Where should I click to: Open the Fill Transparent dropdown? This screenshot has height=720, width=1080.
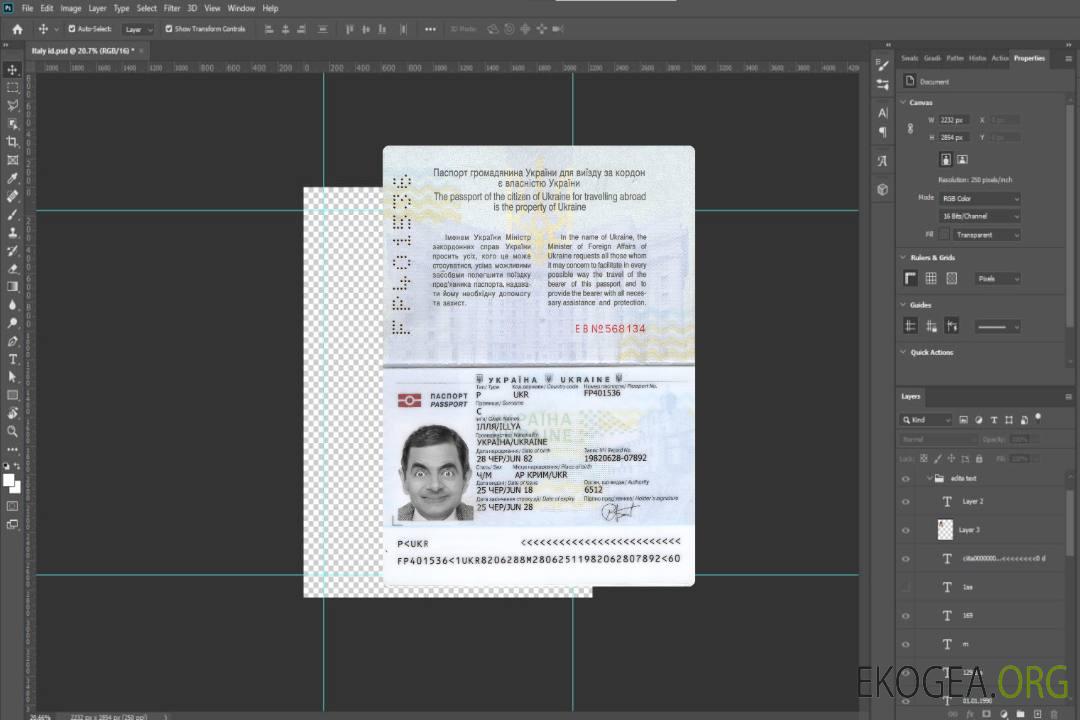pyautogui.click(x=986, y=235)
